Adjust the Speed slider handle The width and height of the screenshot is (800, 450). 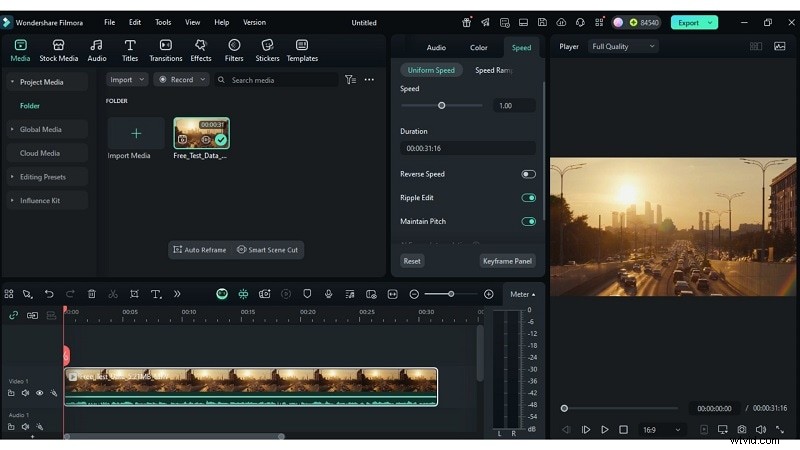(x=441, y=106)
